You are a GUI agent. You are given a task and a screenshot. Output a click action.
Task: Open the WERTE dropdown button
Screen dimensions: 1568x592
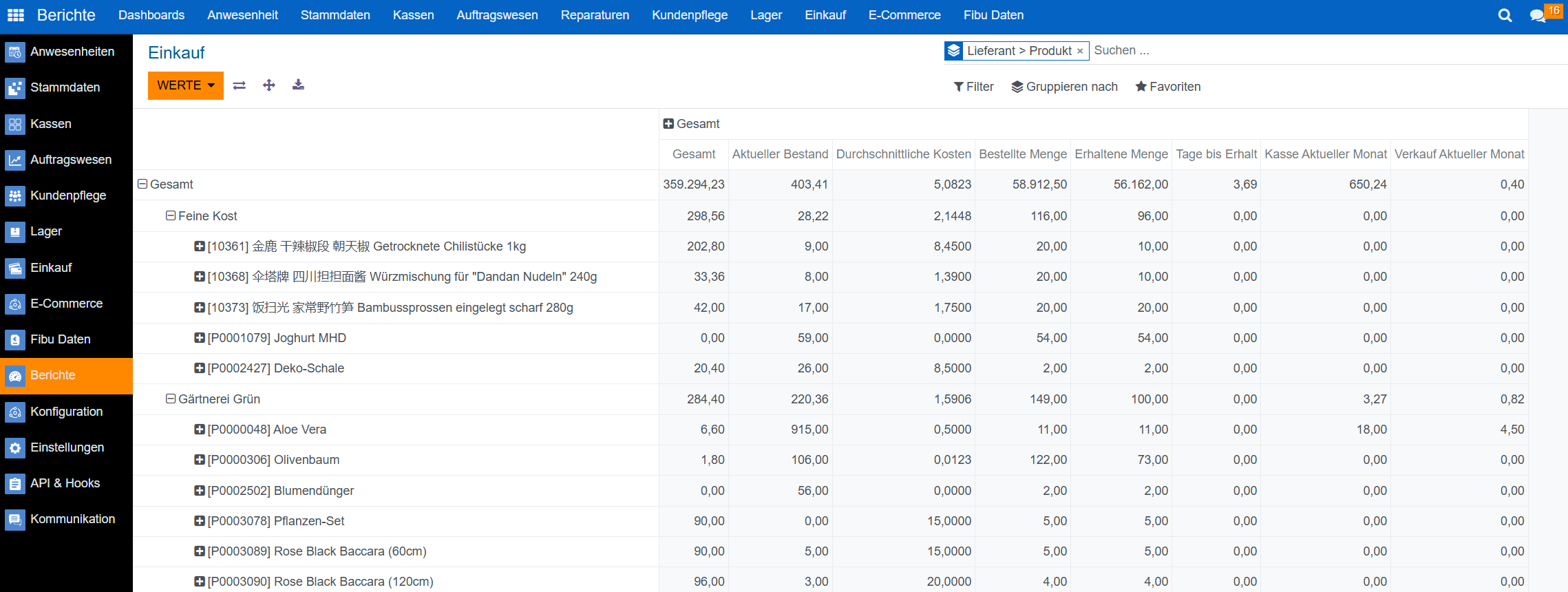click(x=185, y=85)
